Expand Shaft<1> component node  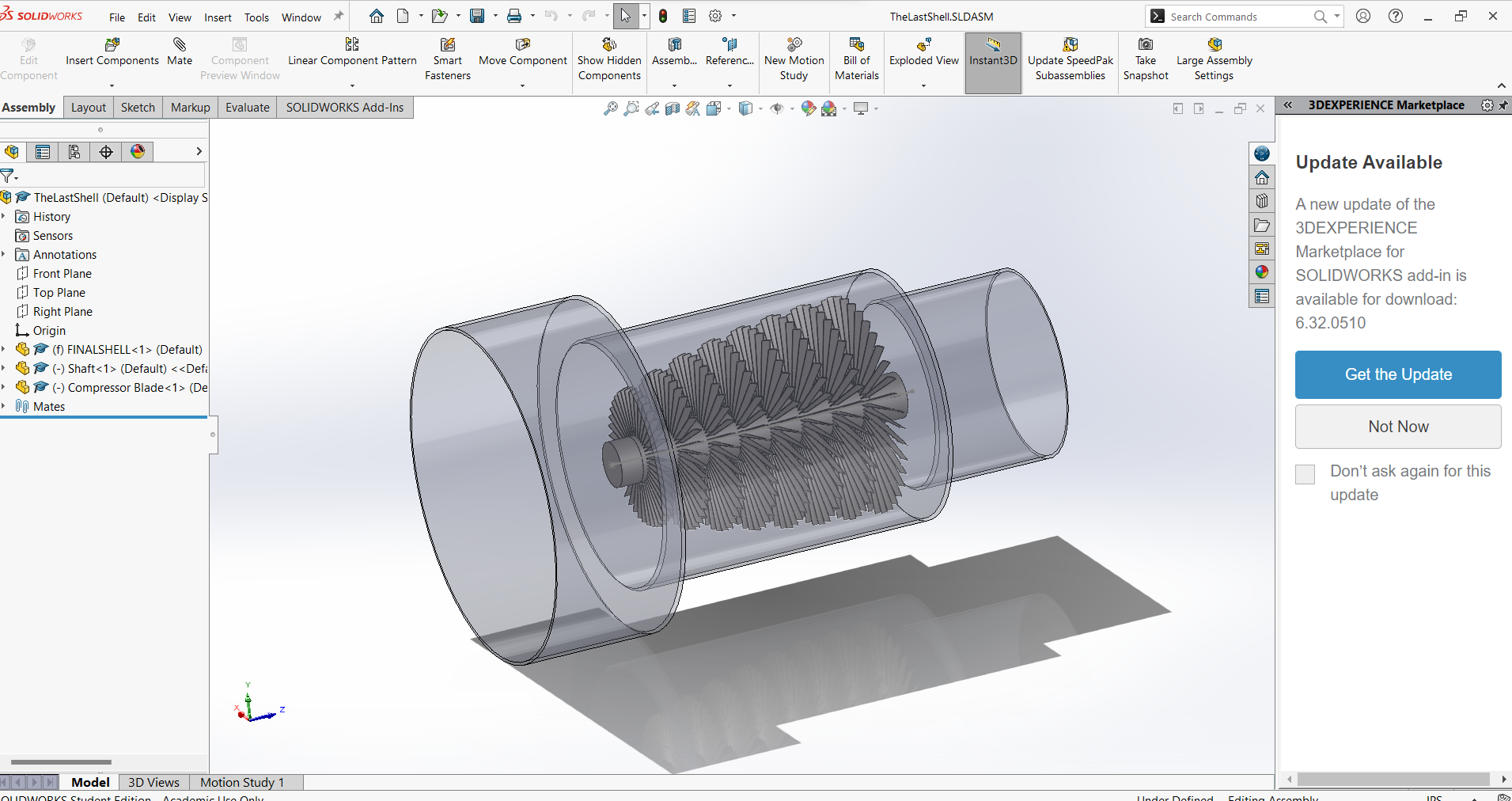(x=4, y=368)
